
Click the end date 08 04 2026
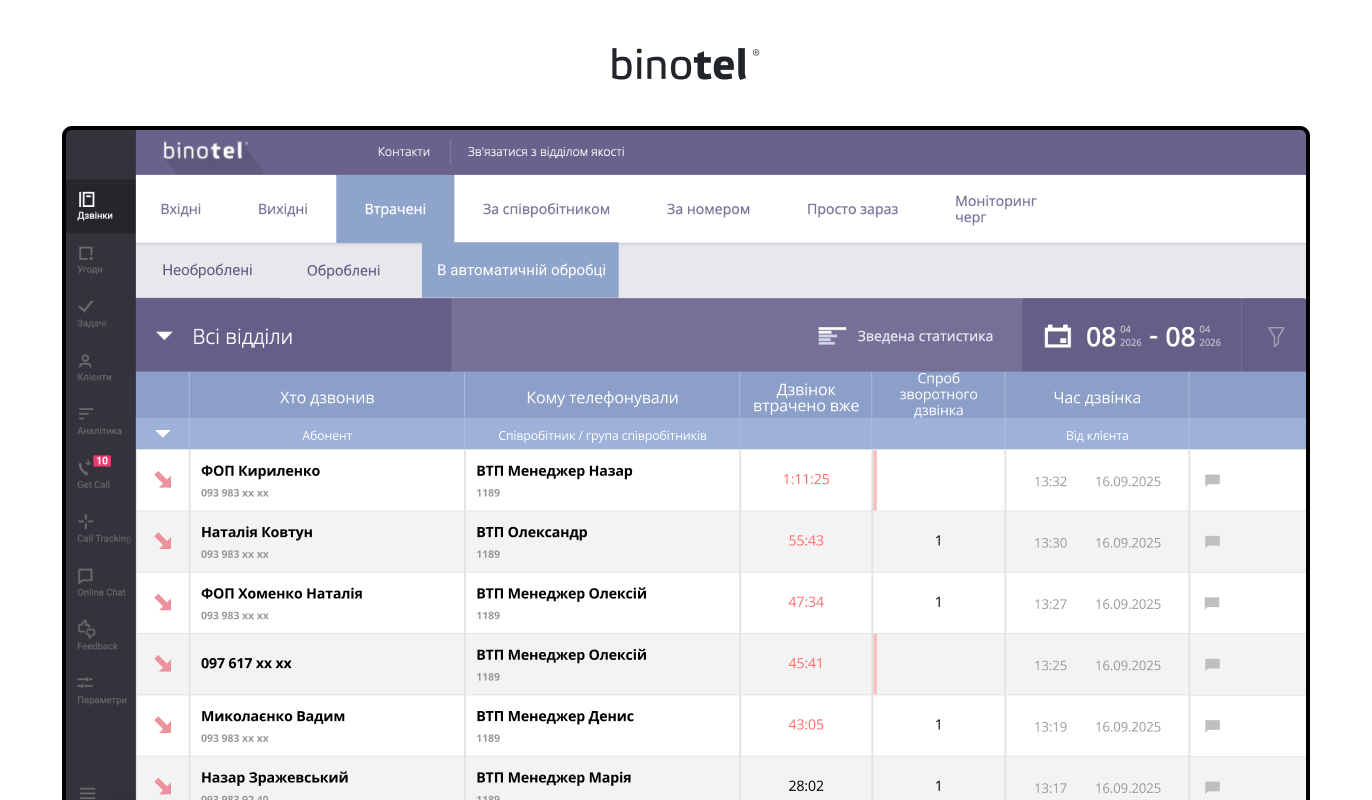1193,336
